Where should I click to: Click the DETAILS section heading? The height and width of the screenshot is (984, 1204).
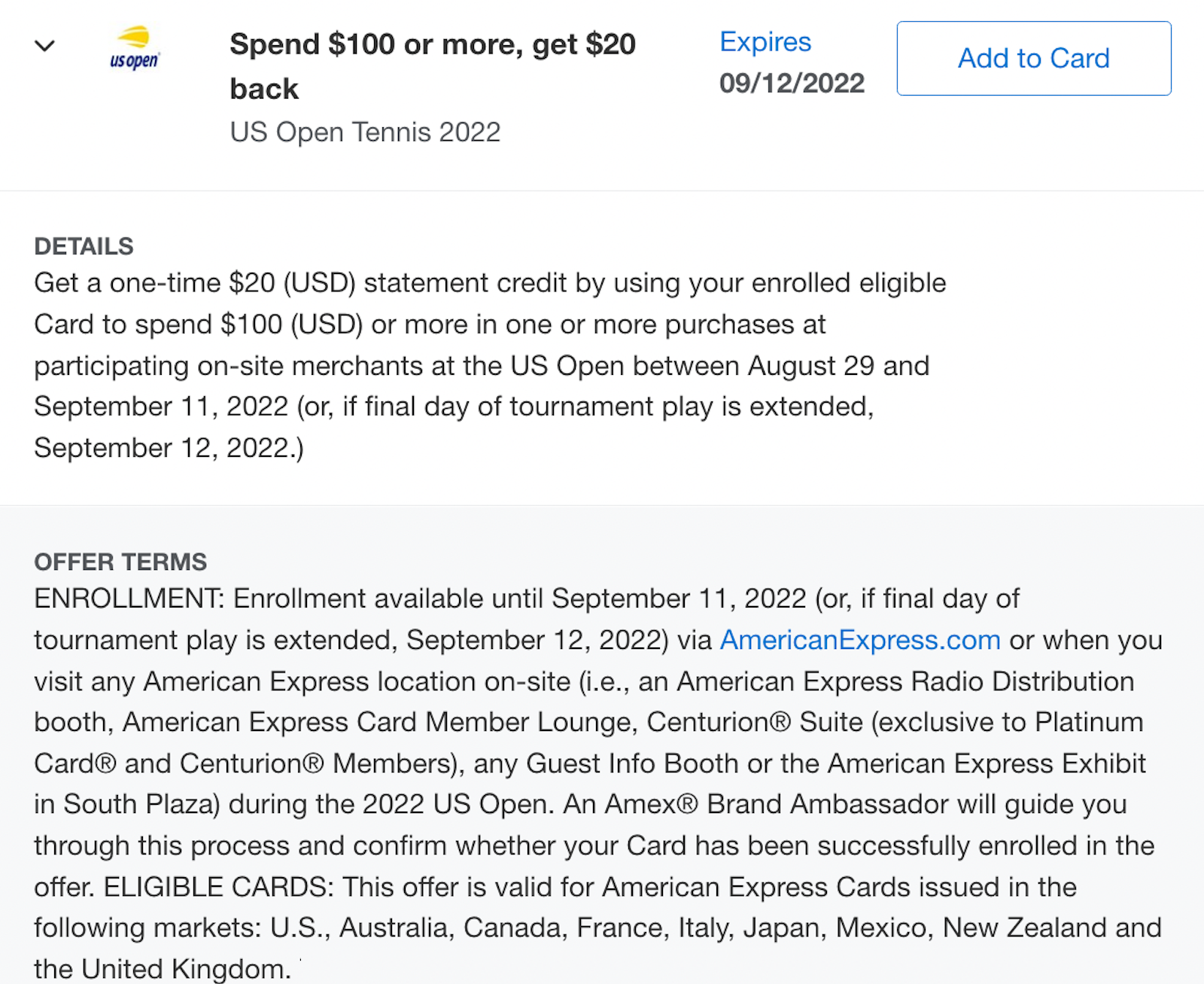[x=84, y=246]
